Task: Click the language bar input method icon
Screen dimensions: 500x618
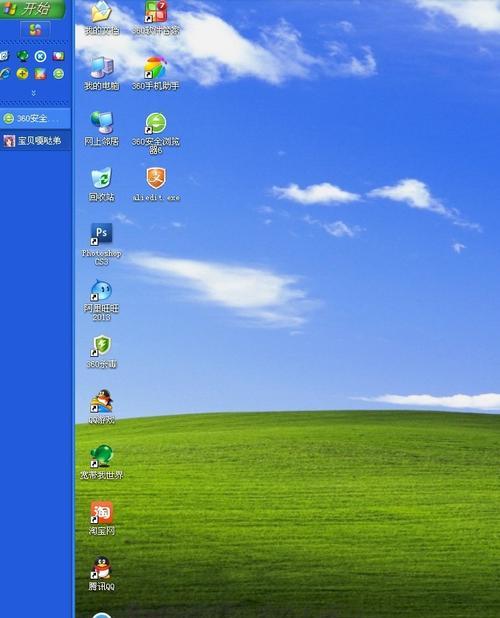Action: pos(35,30)
